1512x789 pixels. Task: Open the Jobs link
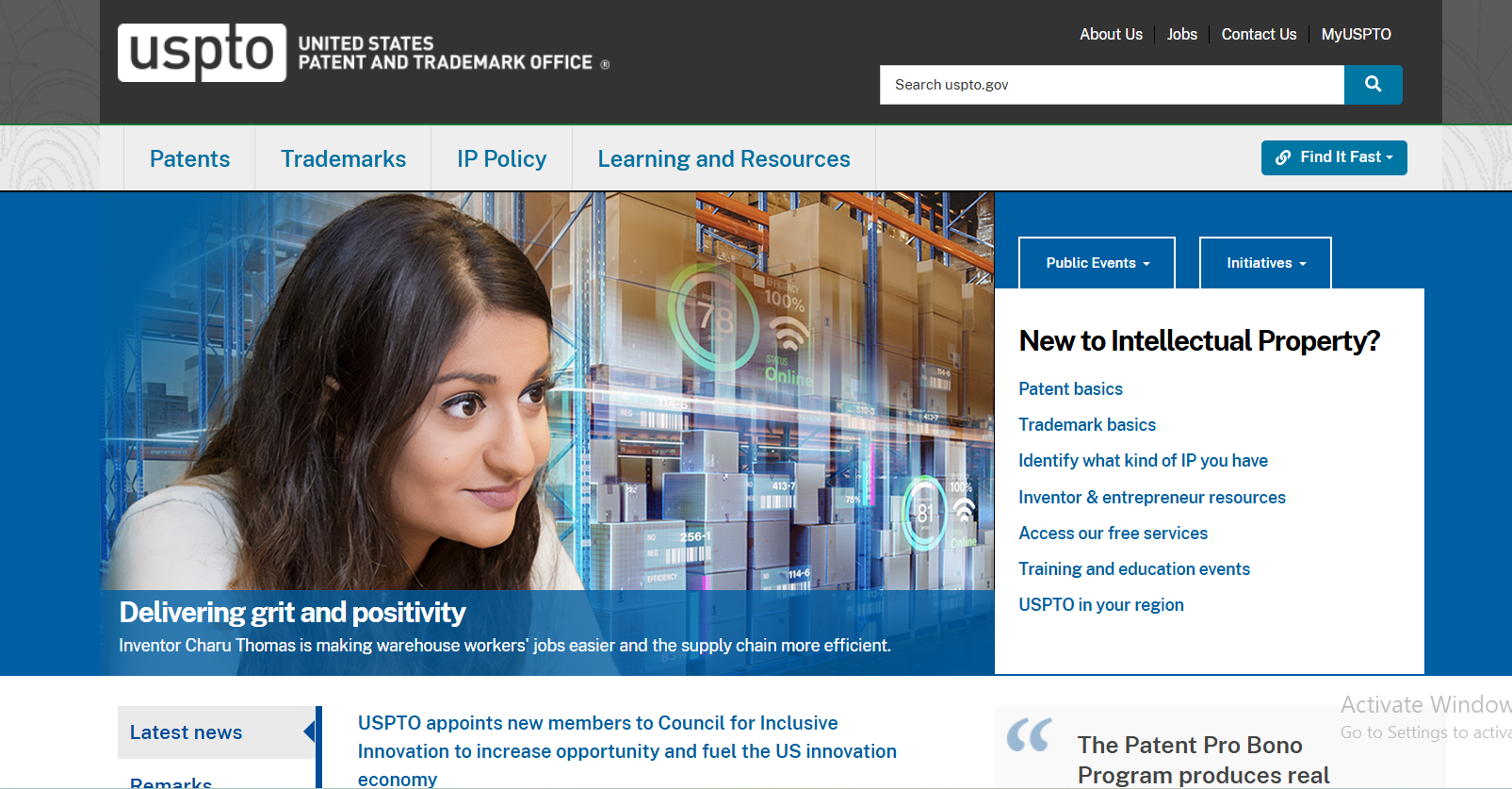click(x=1181, y=34)
